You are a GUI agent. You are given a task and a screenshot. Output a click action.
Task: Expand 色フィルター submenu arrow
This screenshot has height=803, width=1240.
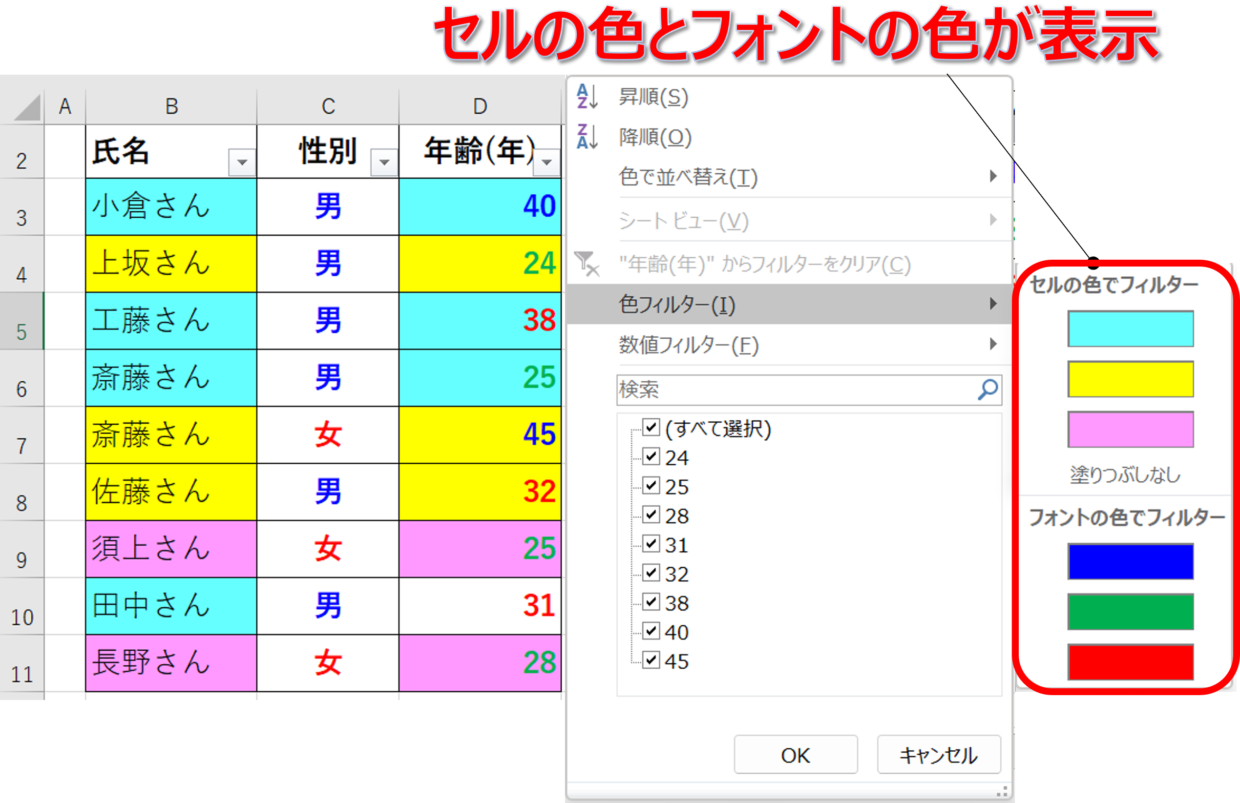click(x=993, y=303)
